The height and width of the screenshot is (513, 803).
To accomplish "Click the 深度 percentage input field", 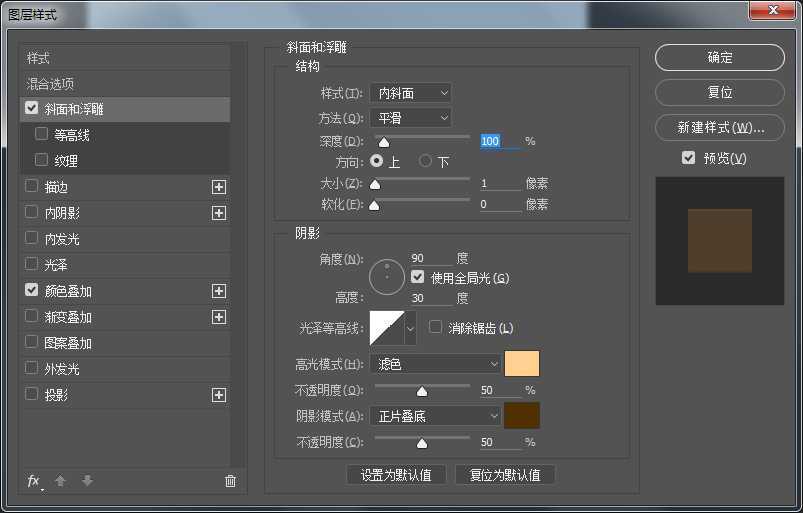I will click(x=499, y=142).
